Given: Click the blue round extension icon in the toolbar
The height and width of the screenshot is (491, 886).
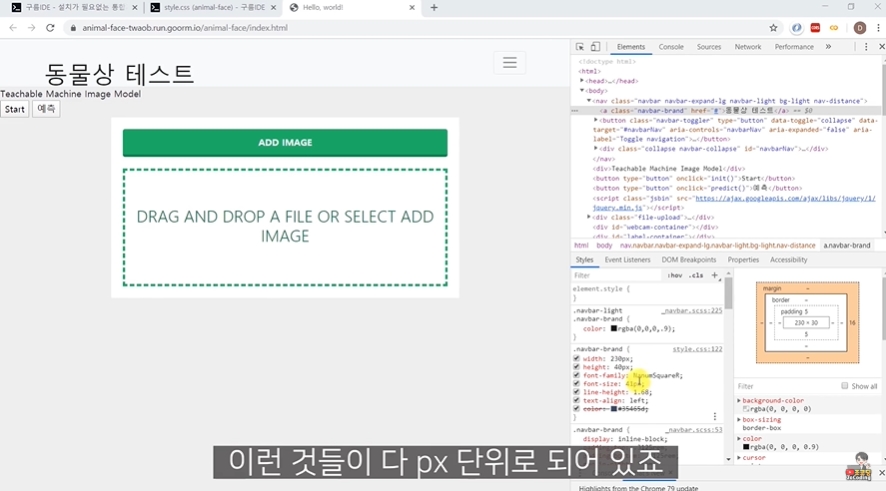Looking at the screenshot, I should pyautogui.click(x=796, y=28).
